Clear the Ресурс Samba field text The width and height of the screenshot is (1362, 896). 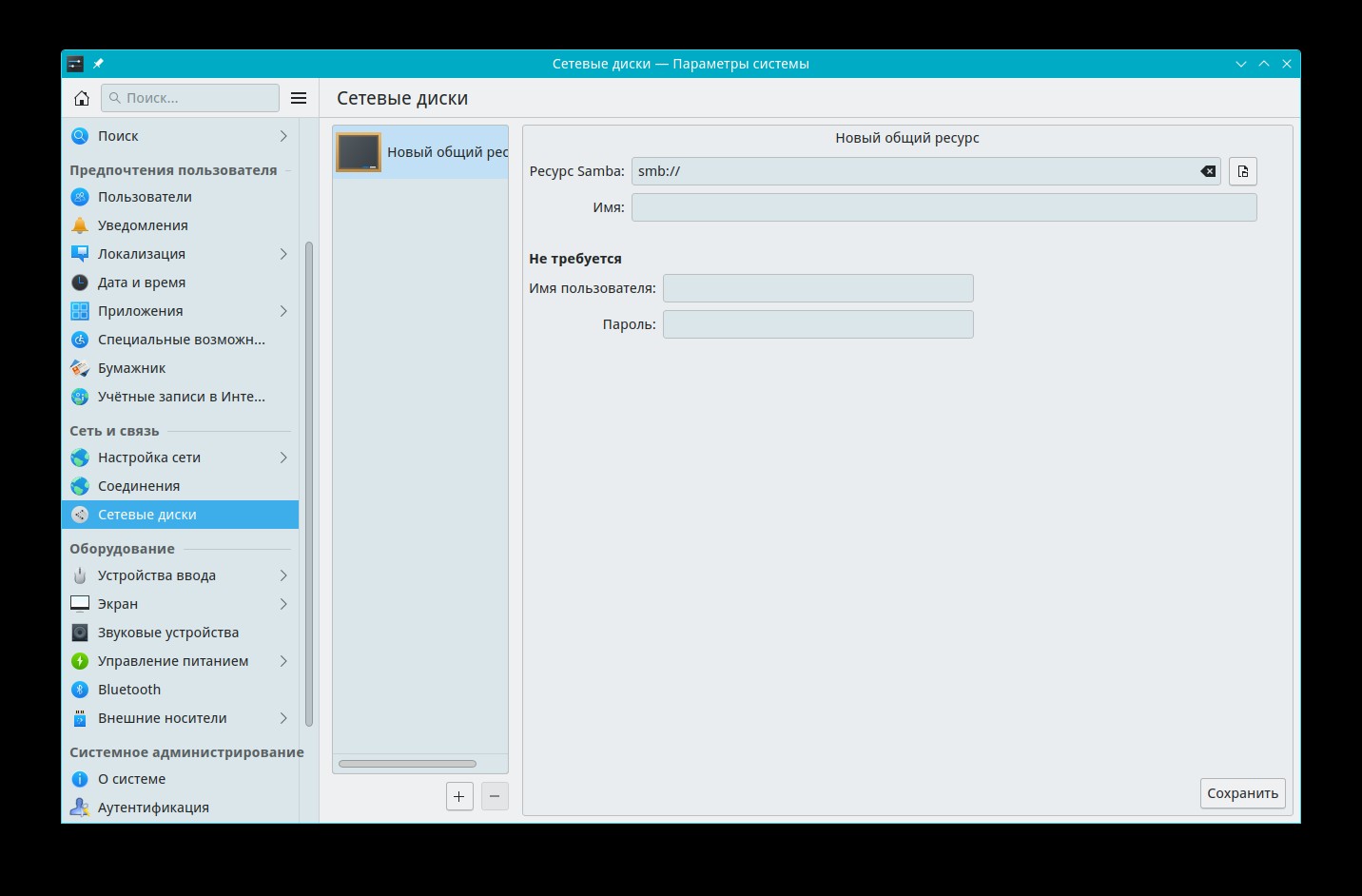click(x=1208, y=171)
